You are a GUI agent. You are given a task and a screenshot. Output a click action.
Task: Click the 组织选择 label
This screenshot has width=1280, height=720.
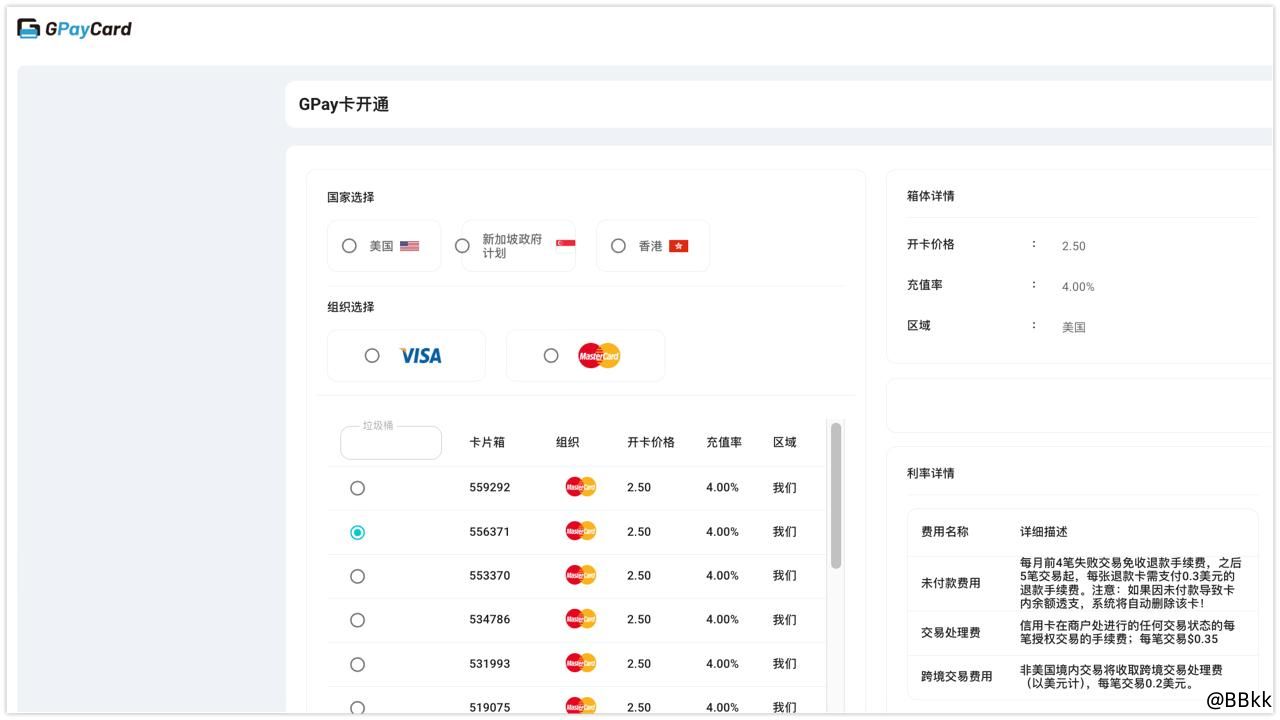tap(351, 307)
